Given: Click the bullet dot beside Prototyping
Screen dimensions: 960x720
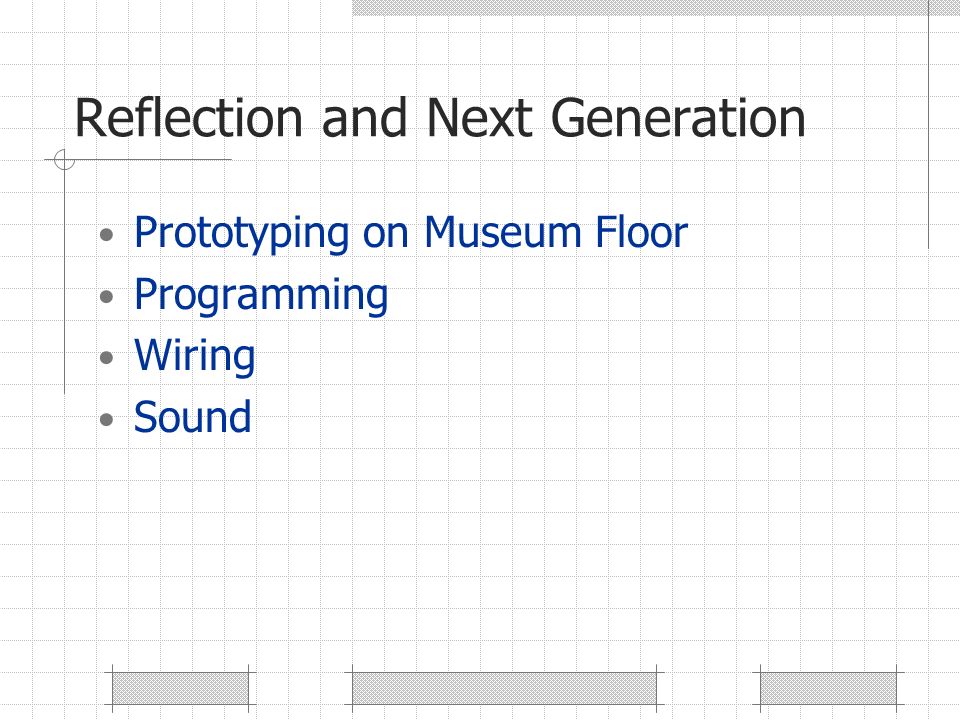Looking at the screenshot, I should click(x=107, y=234).
